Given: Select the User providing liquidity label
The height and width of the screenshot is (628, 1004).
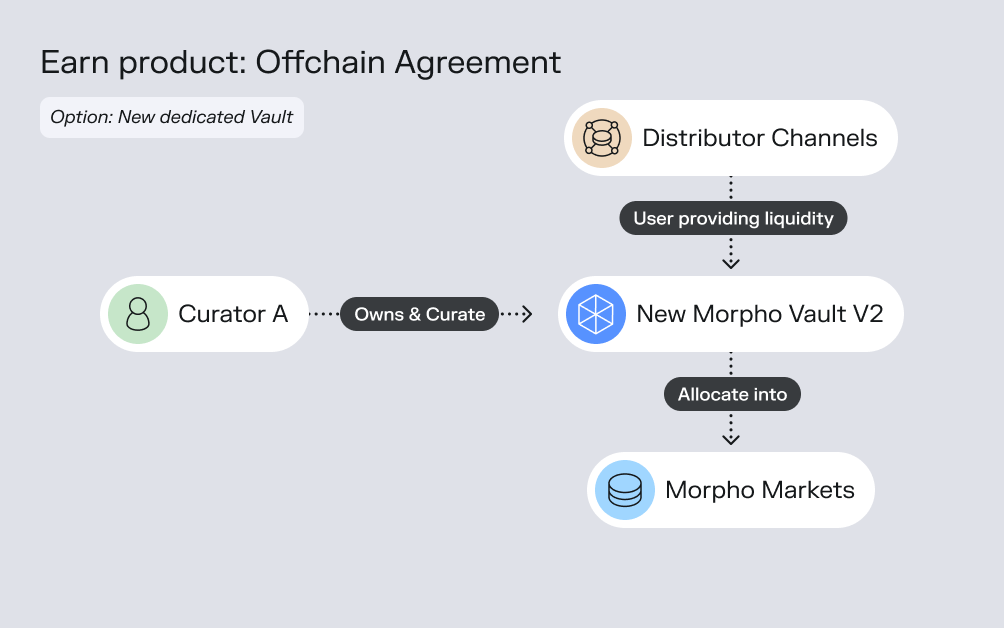Looking at the screenshot, I should pyautogui.click(x=733, y=218).
